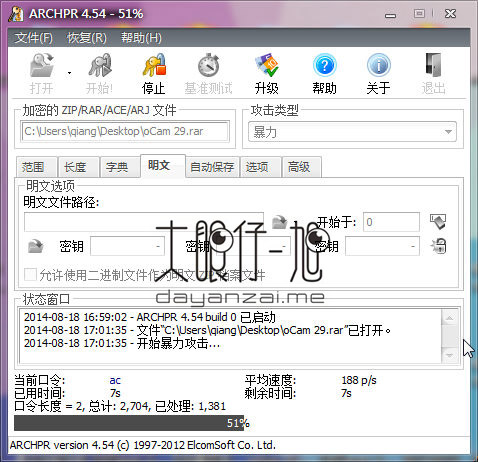Screen dimensions: 478x462
Task: Click the status bar ElcomSoft copyright text
Action: tap(143, 445)
